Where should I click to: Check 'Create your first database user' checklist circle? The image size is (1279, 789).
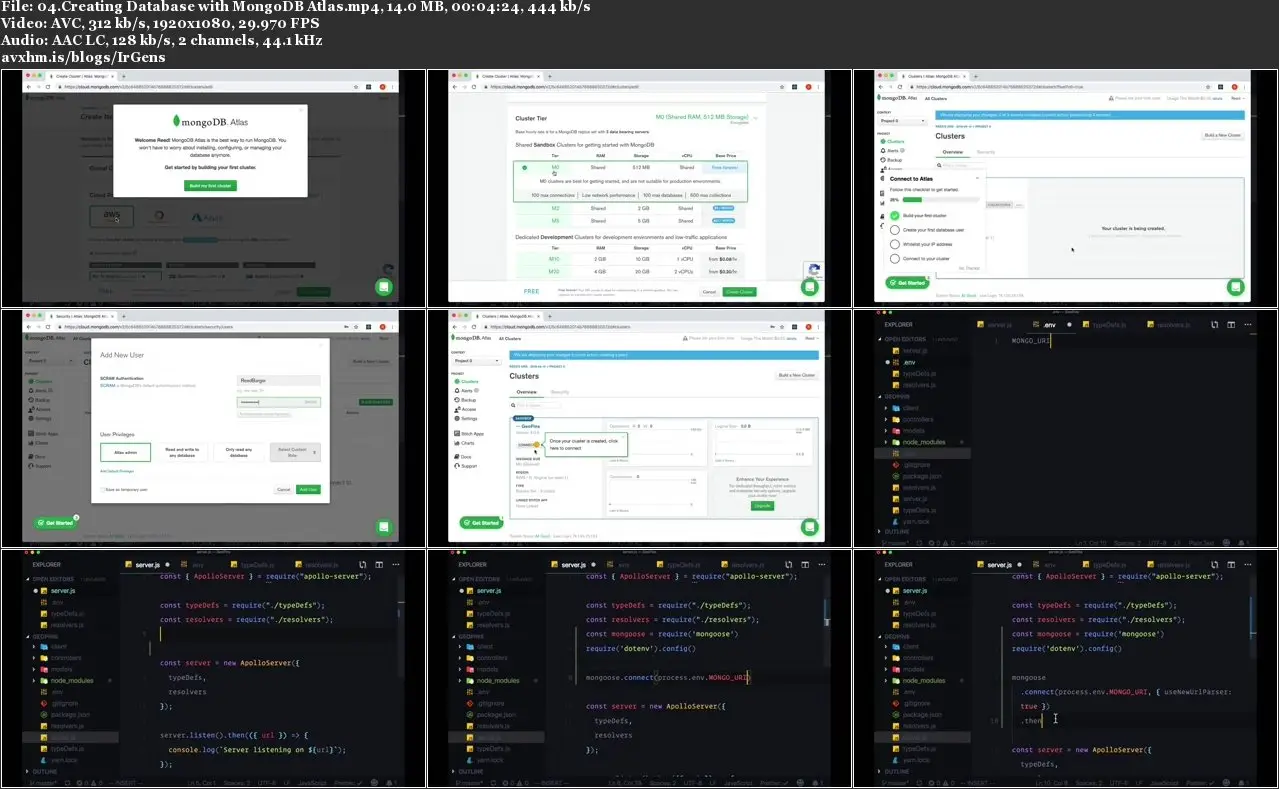pyautogui.click(x=894, y=230)
